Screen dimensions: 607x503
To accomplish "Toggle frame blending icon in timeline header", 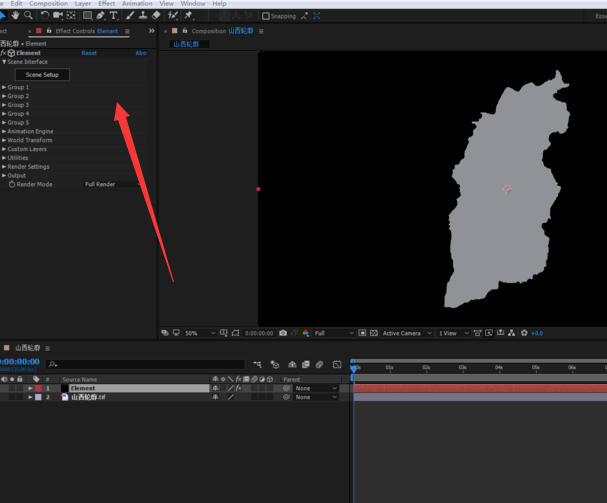I will click(306, 364).
